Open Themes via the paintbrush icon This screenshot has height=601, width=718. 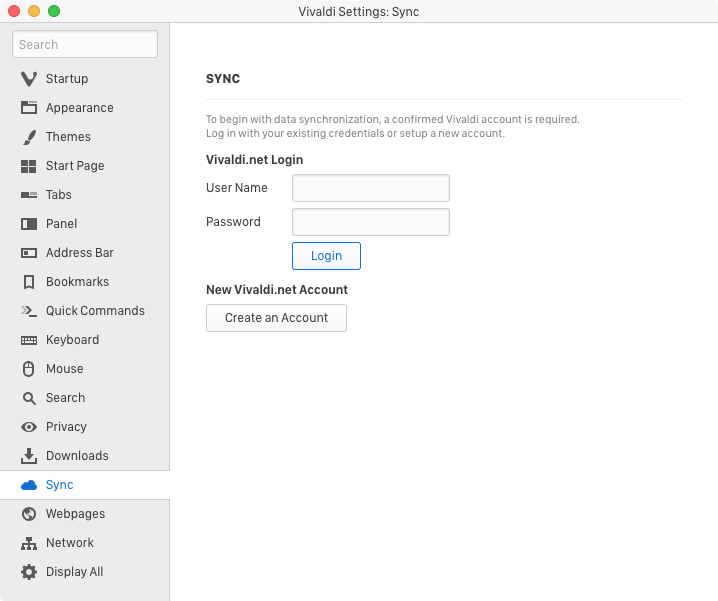29,137
